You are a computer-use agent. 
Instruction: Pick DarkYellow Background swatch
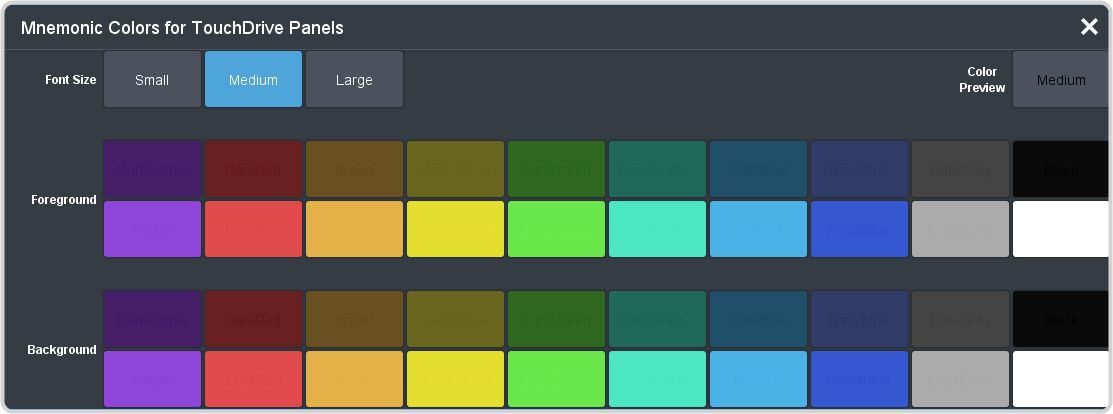click(456, 319)
